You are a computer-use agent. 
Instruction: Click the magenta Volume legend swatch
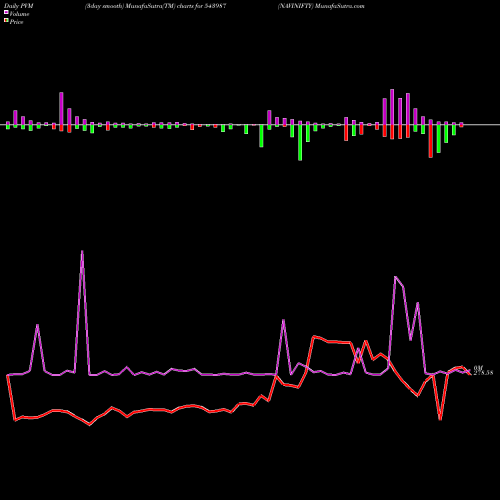6,13
